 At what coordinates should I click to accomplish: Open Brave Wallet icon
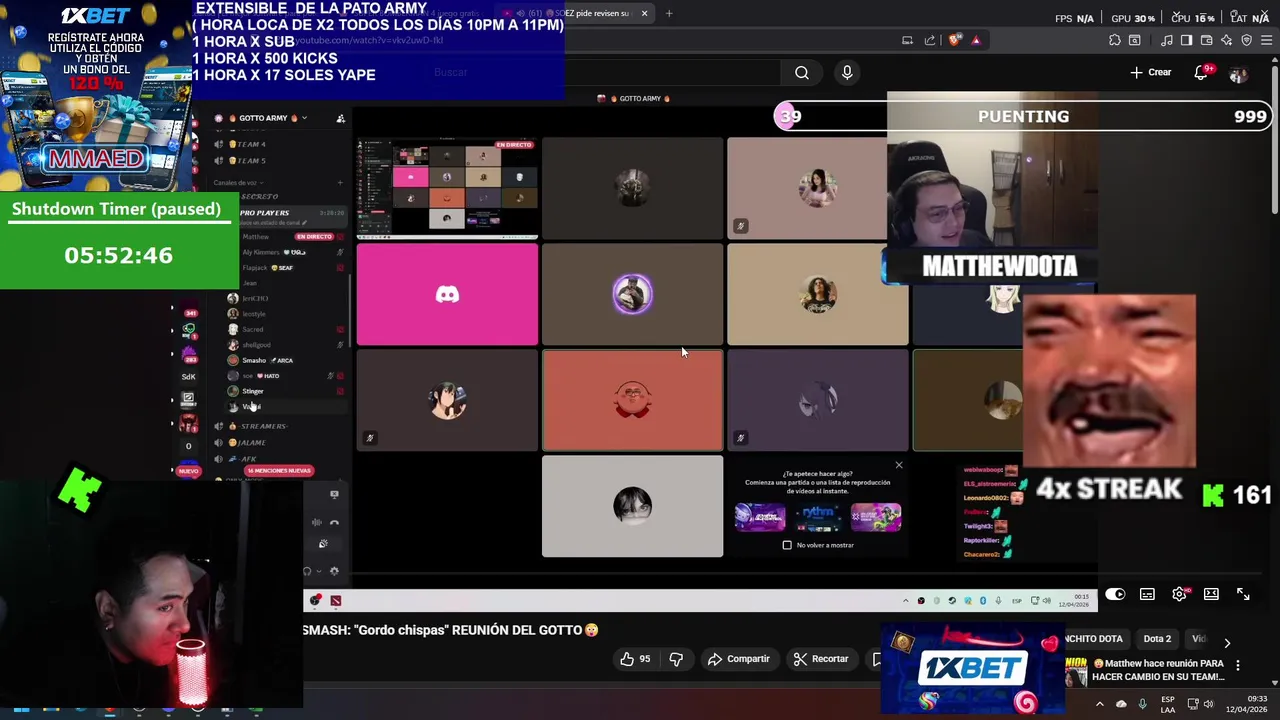(1207, 40)
